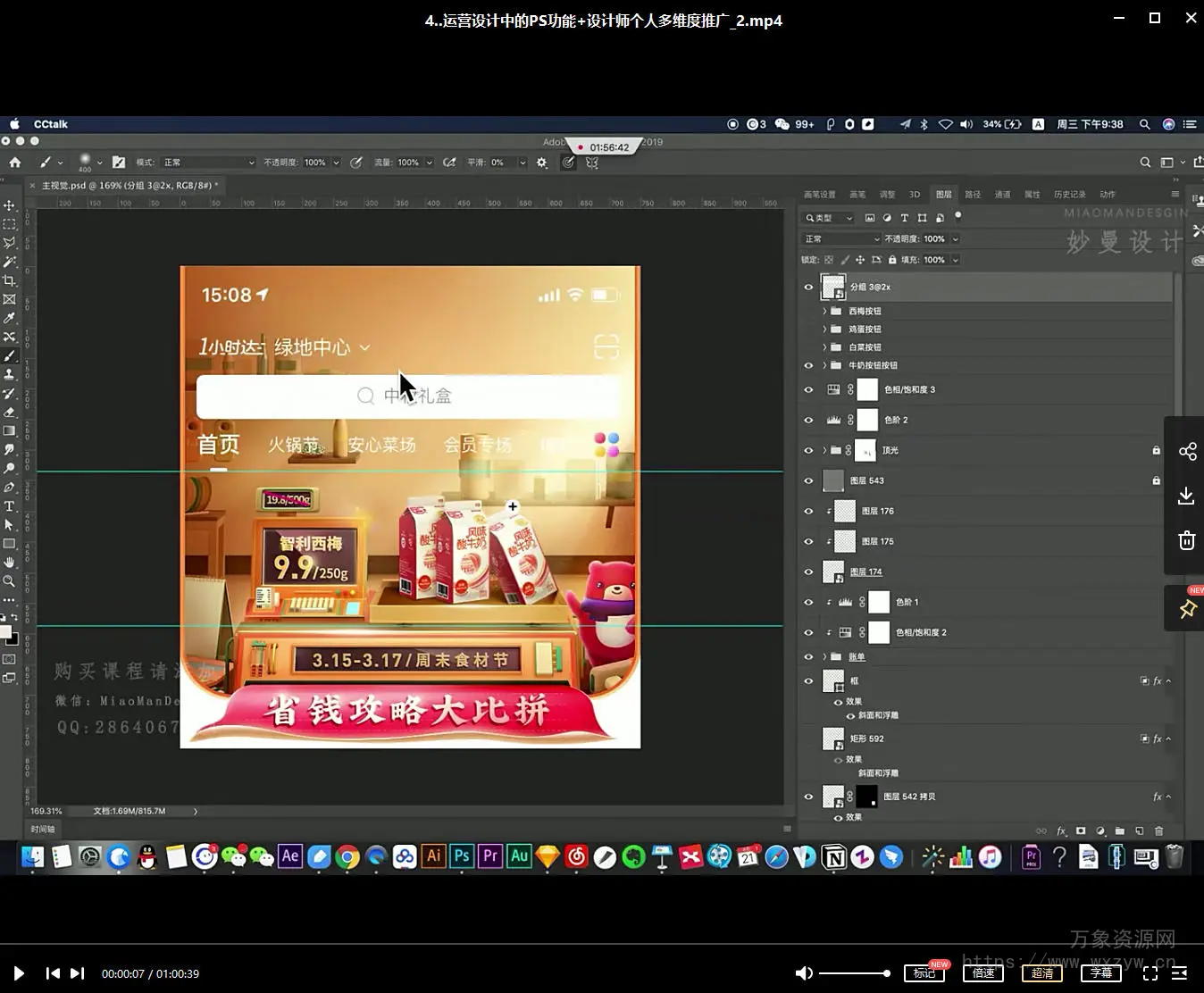Select the Horizontal Type tool

pyautogui.click(x=10, y=506)
